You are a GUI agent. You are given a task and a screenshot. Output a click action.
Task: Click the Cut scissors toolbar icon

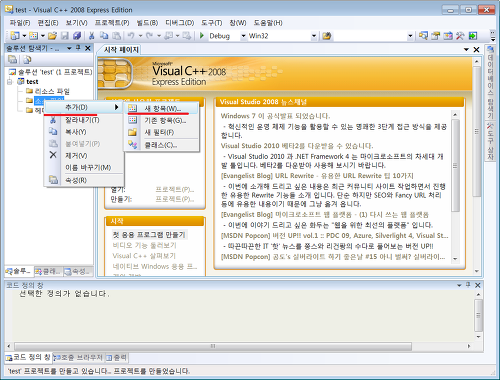coord(92,36)
